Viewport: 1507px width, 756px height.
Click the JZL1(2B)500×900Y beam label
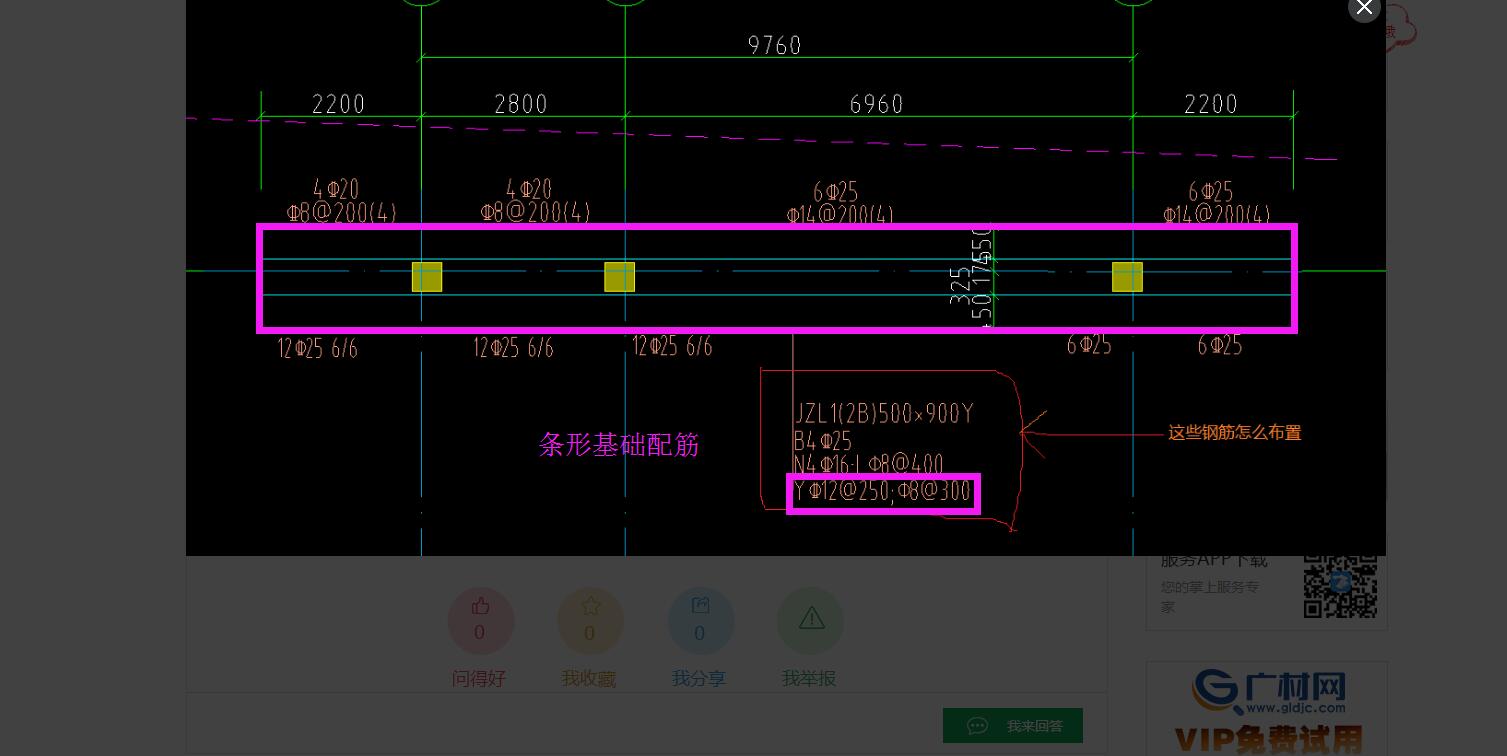[884, 414]
